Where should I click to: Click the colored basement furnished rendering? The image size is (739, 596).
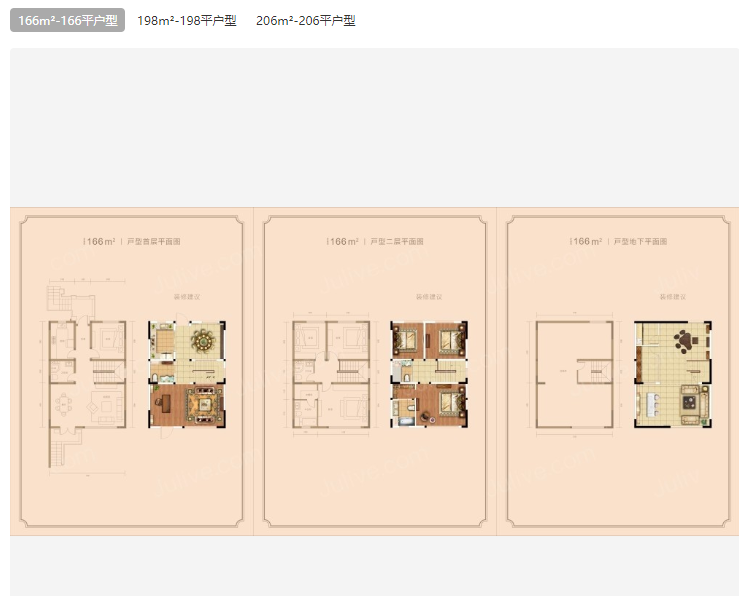[x=673, y=375]
